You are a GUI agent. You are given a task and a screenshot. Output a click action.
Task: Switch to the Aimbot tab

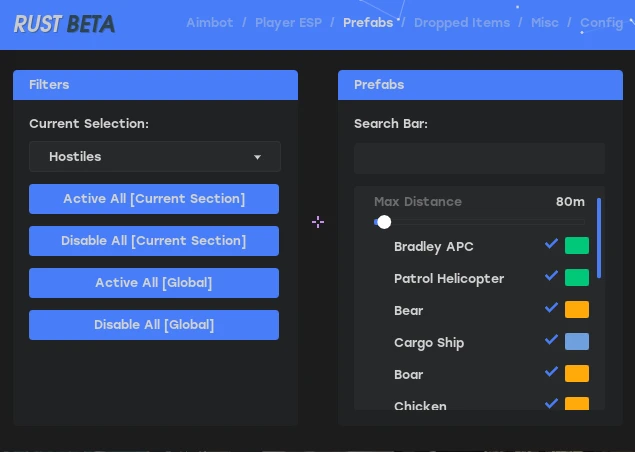tap(210, 23)
